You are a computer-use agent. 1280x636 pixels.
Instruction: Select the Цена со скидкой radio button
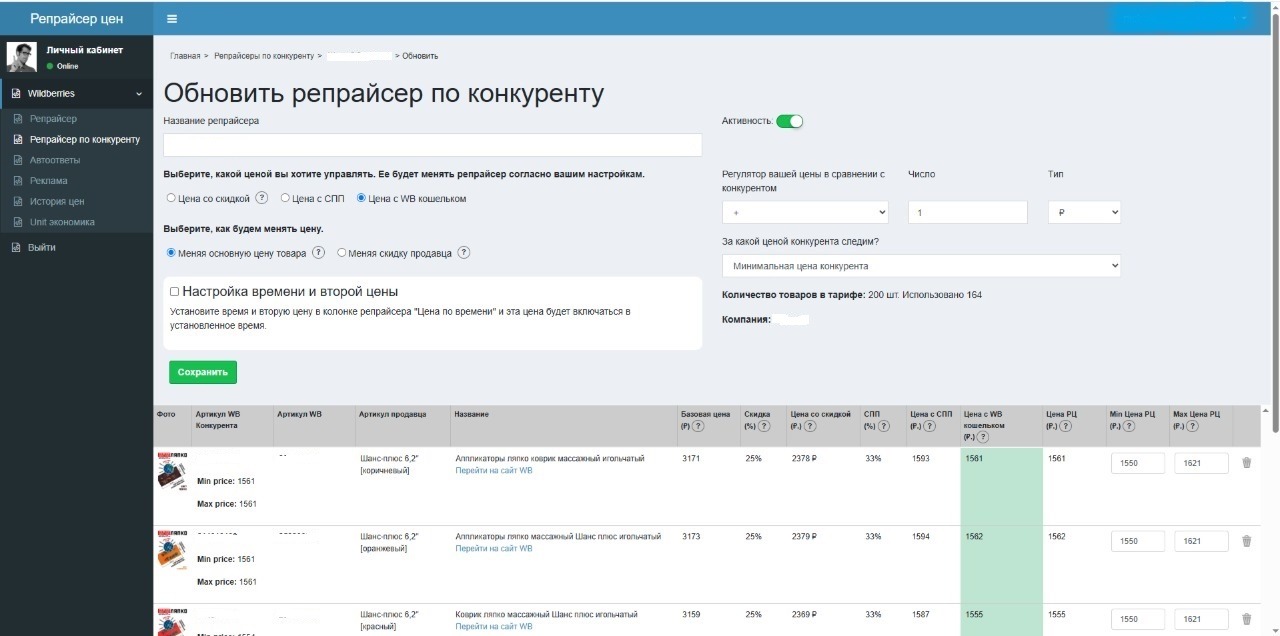(171, 198)
